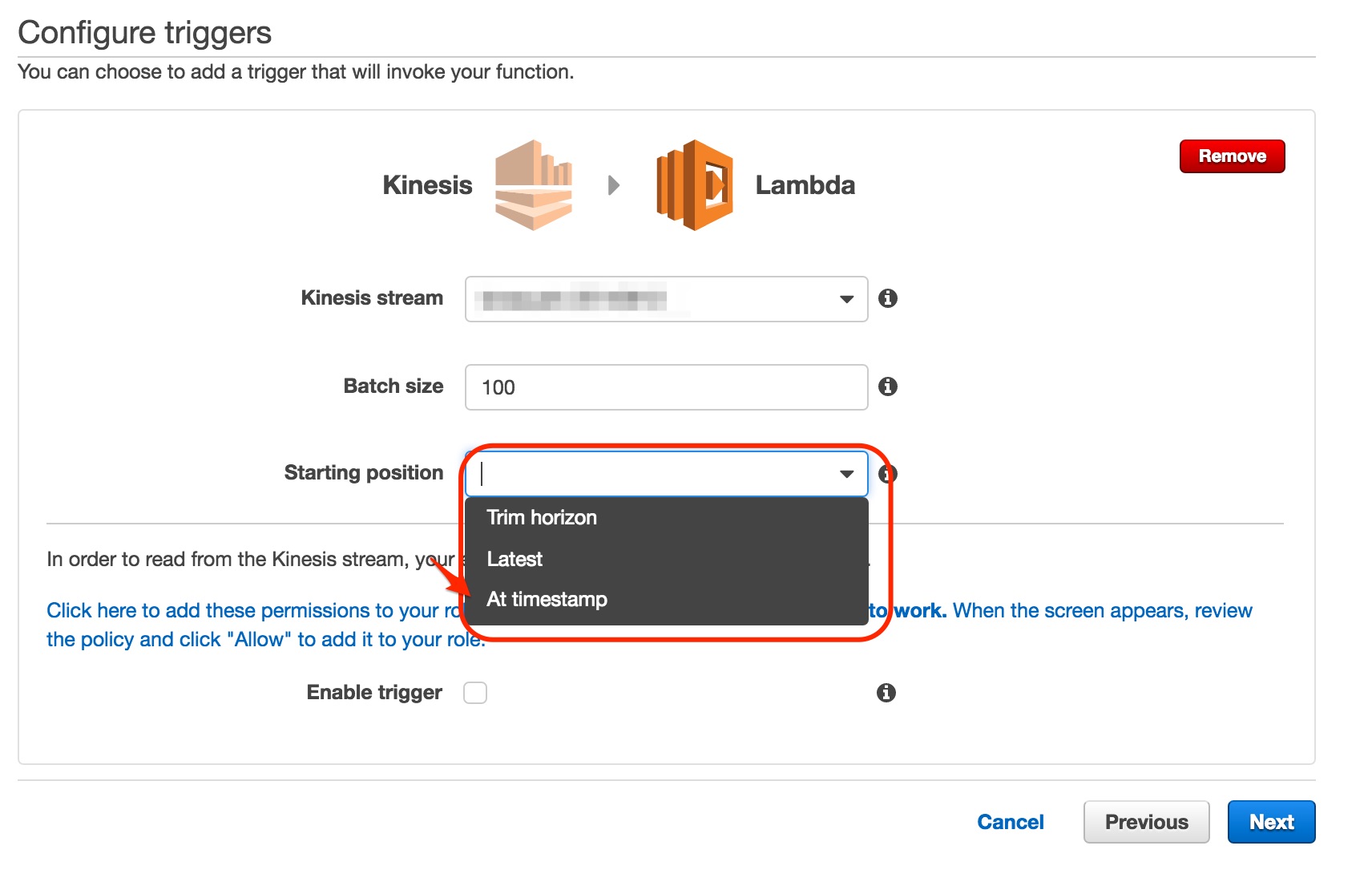Click the Remove button
Viewport: 1372px width, 874px height.
1232,156
